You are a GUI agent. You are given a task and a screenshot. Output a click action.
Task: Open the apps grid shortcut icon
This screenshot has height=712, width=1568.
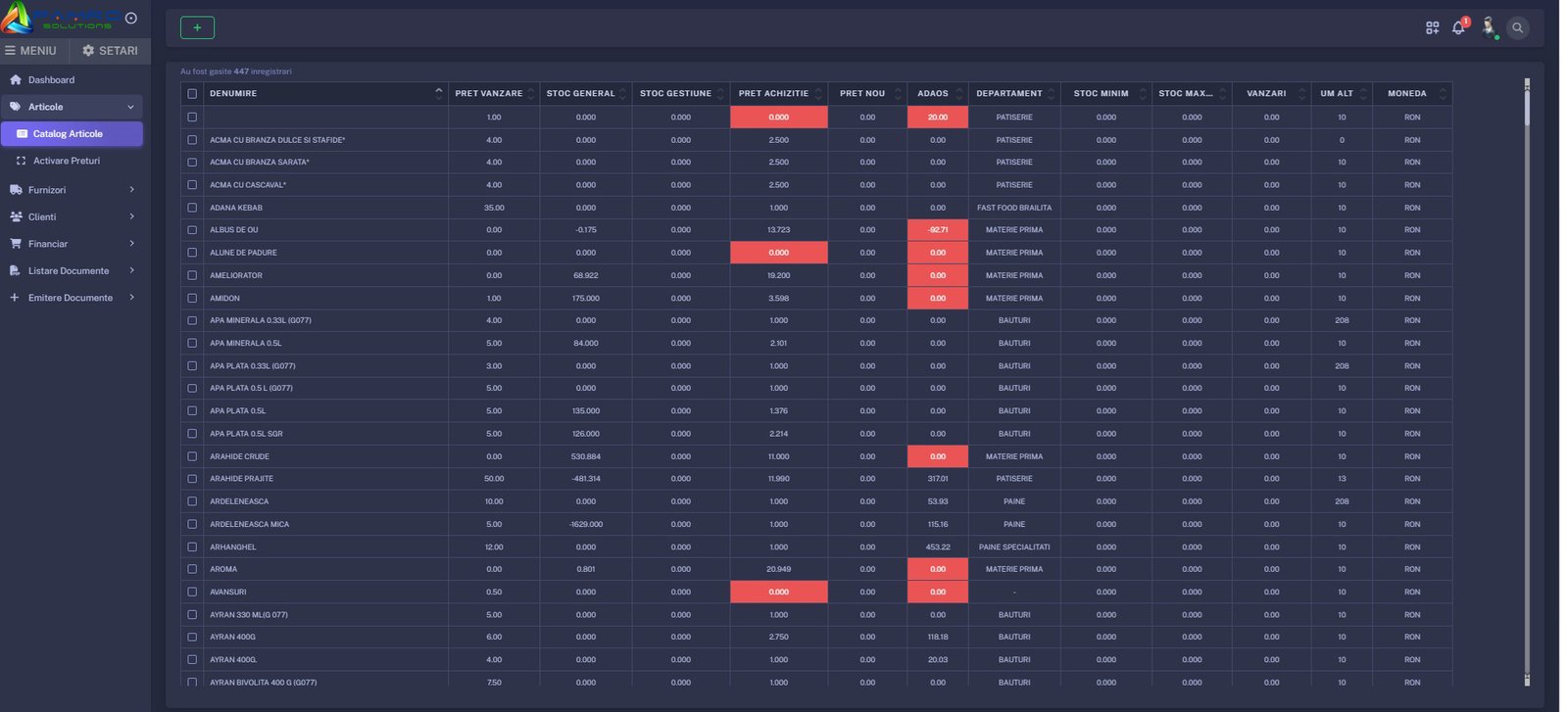[1432, 28]
